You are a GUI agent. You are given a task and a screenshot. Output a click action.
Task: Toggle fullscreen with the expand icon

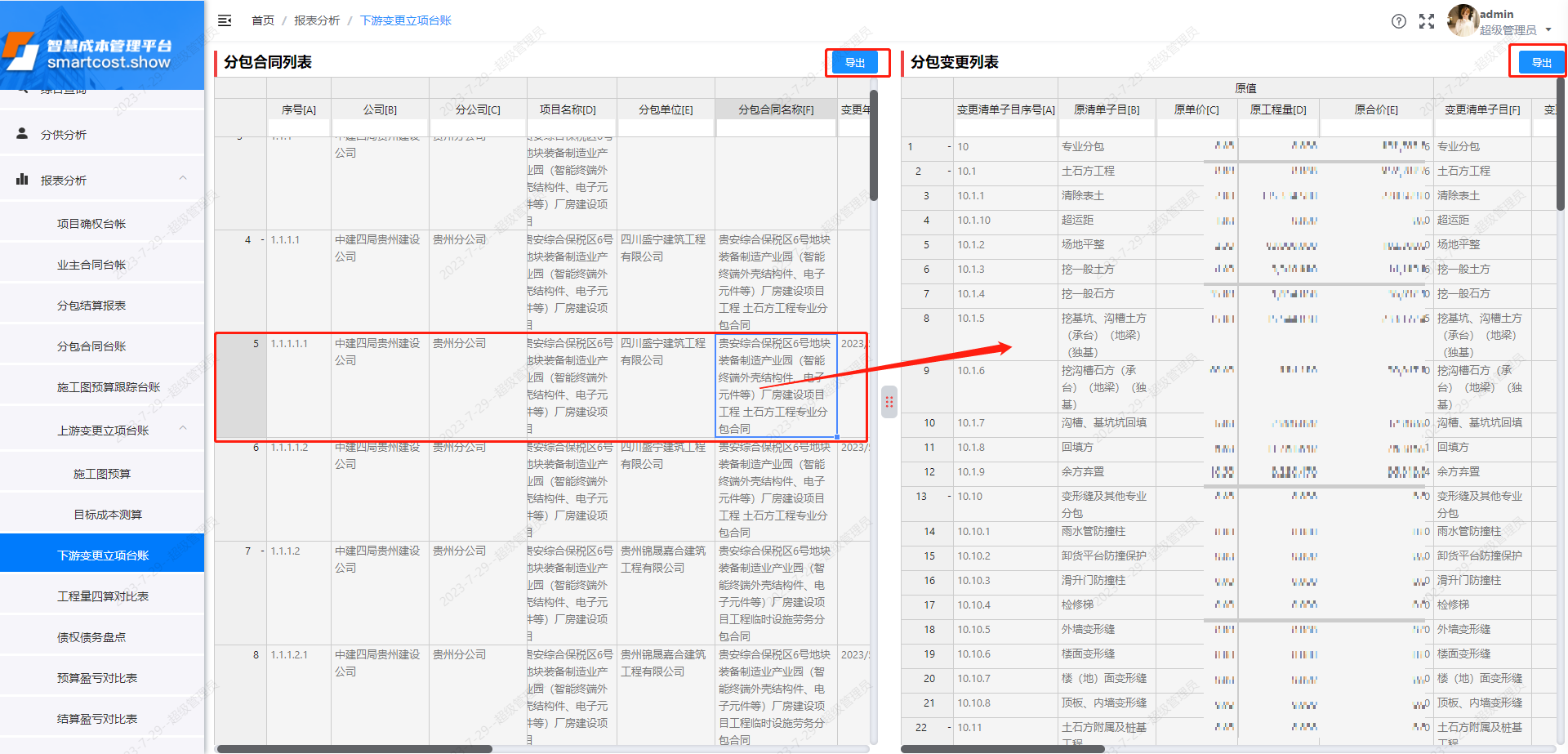(1427, 21)
